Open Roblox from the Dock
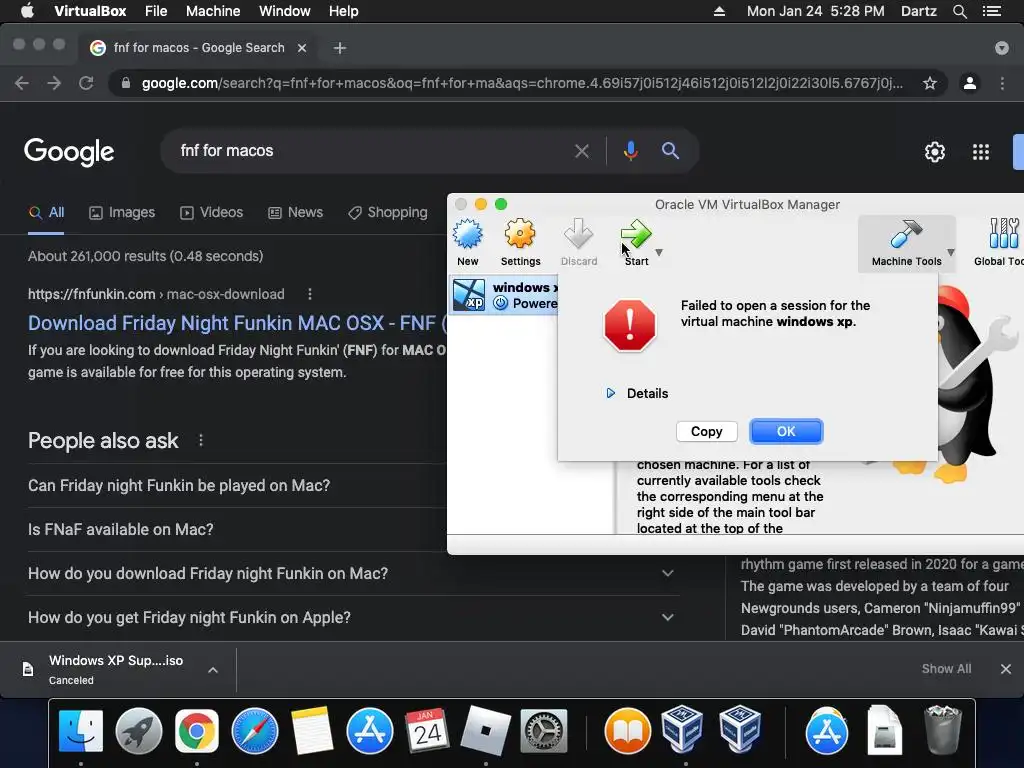Image resolution: width=1024 pixels, height=768 pixels. tap(485, 731)
